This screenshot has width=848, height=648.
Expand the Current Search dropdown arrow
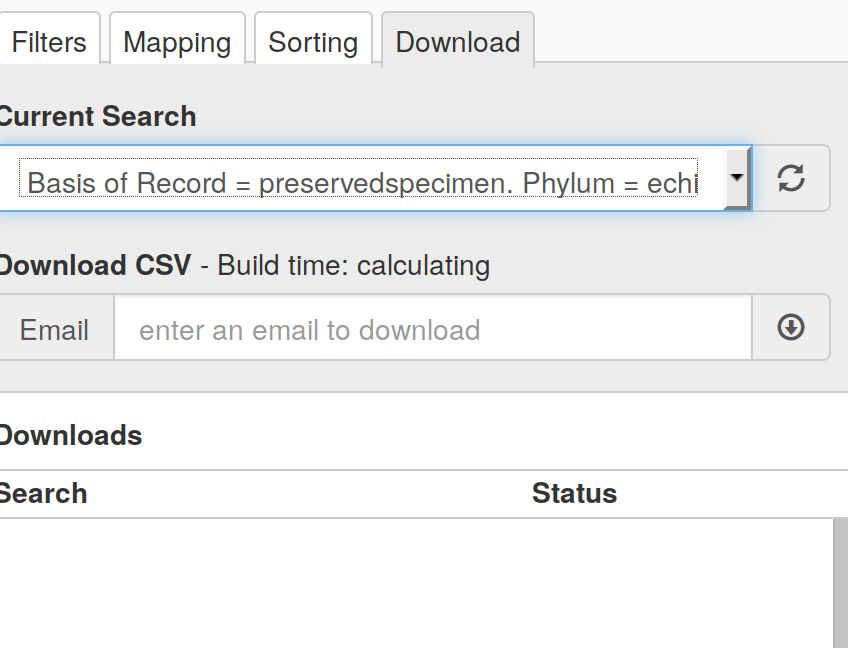736,177
